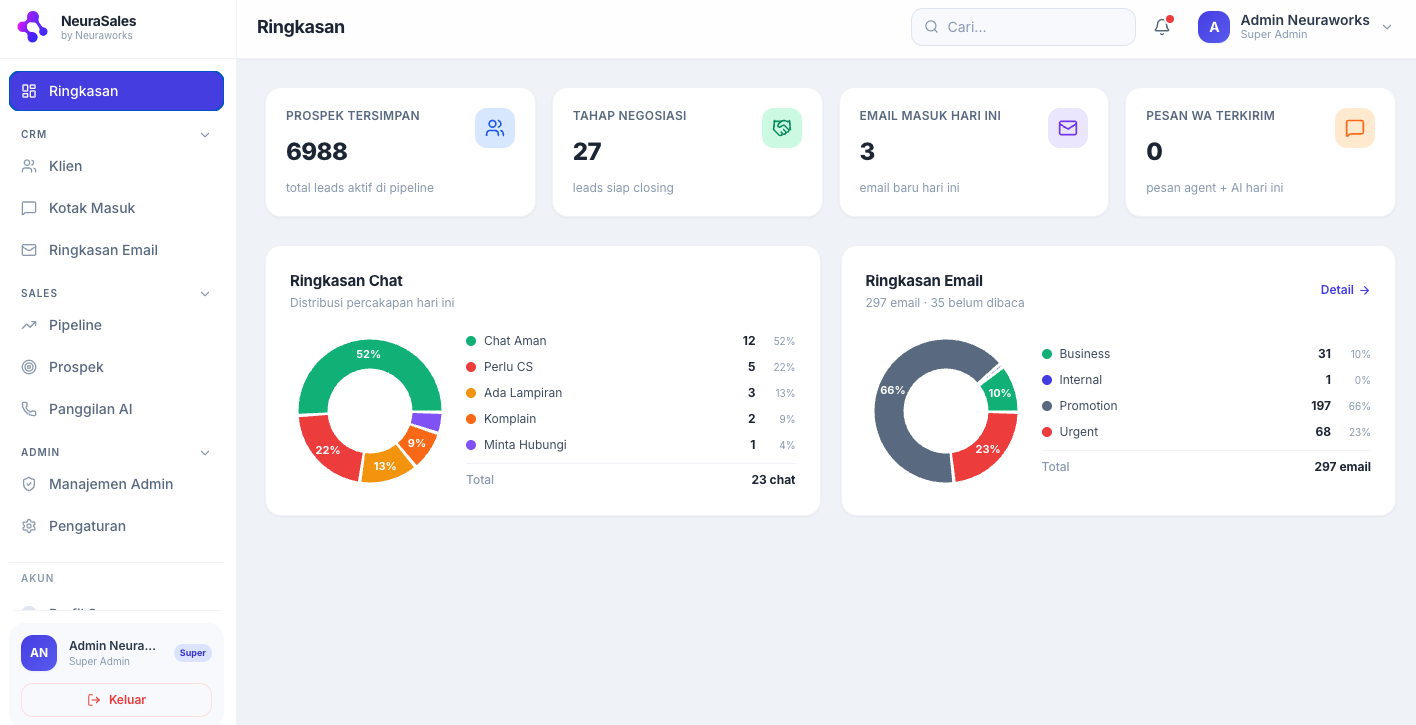Click the Ringkasan grid icon in sidebar
Image resolution: width=1416 pixels, height=725 pixels.
29,91
